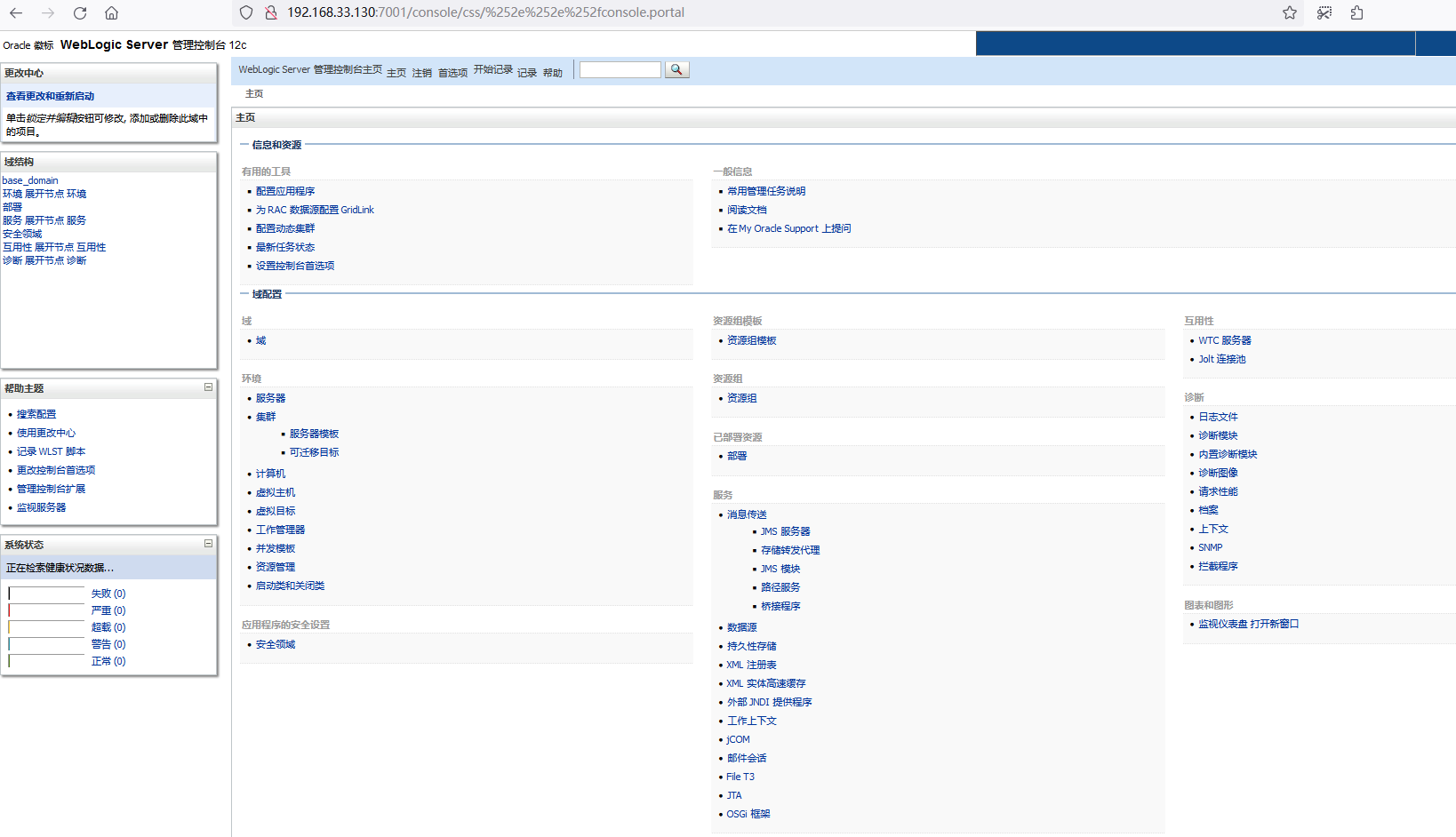The width and height of the screenshot is (1456, 837).
Task: Click 正常 (0) status link
Action: [x=108, y=661]
